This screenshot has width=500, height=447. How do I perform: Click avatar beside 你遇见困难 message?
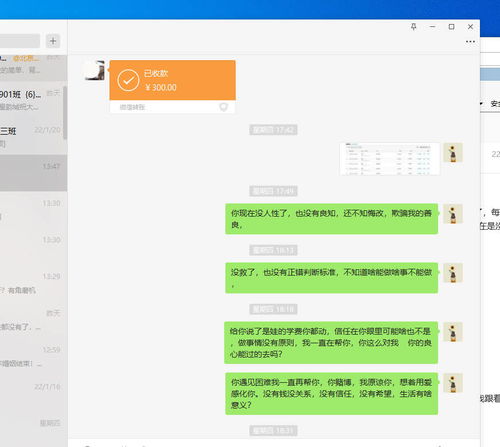pos(453,383)
